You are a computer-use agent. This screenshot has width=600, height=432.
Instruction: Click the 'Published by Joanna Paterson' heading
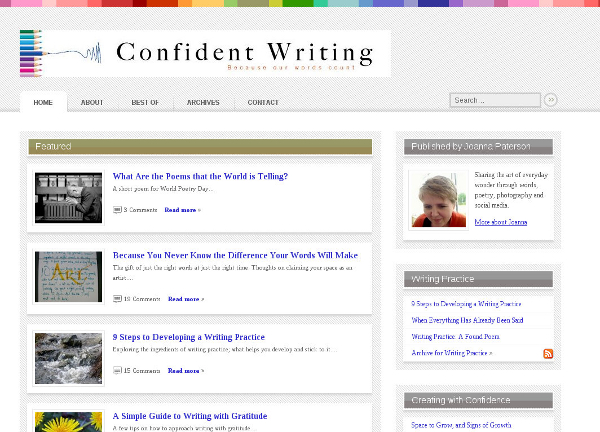478,147
